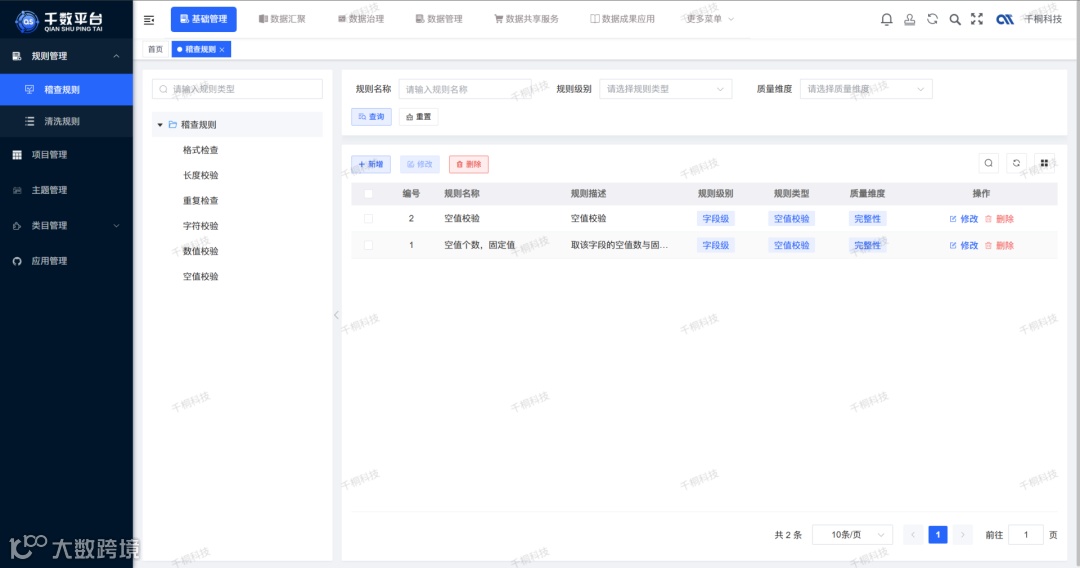The image size is (1080, 568).
Task: Select all rows with header checkbox
Action: click(368, 194)
